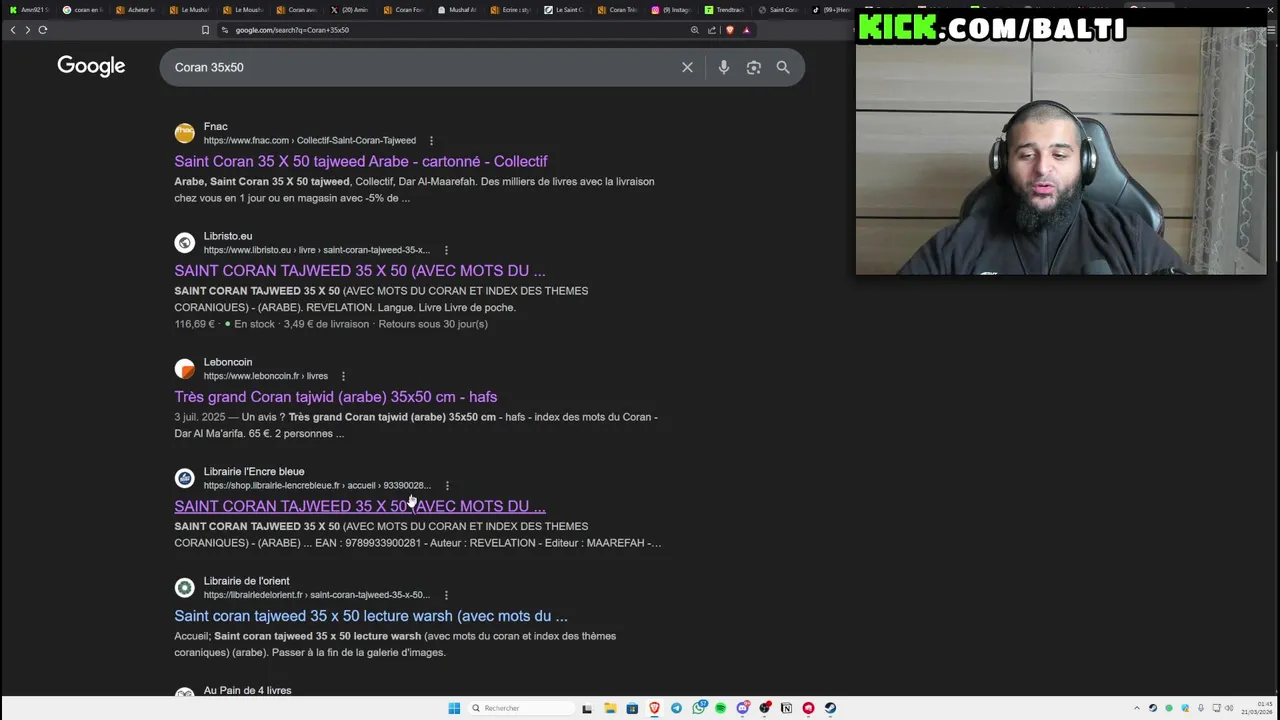Click the webcam overlay video
Viewport: 1280px width, 720px height.
click(x=1061, y=150)
